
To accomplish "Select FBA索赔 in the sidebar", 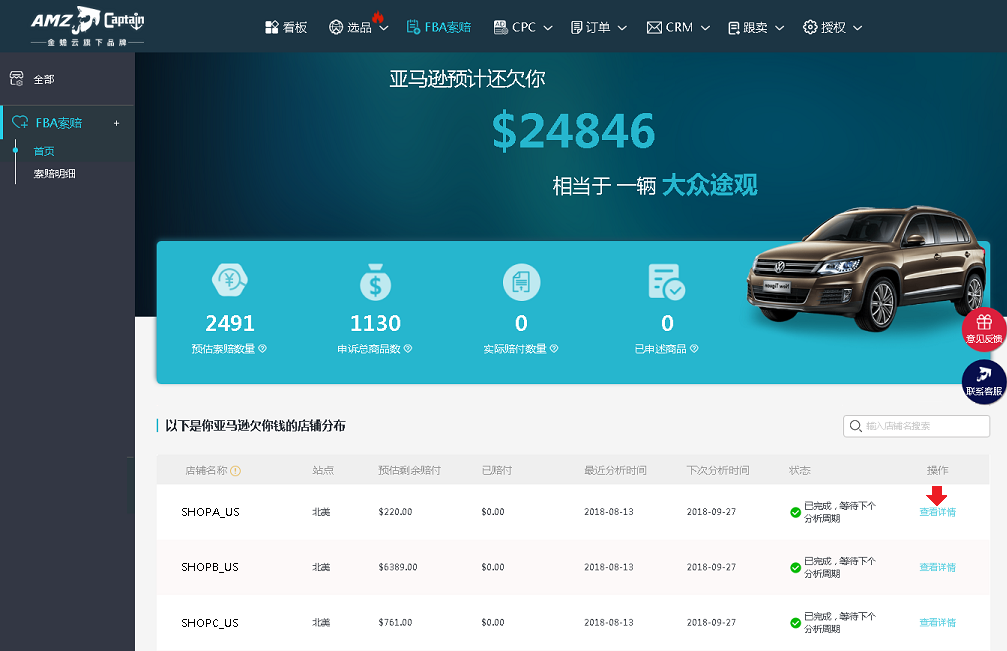I will [59, 123].
